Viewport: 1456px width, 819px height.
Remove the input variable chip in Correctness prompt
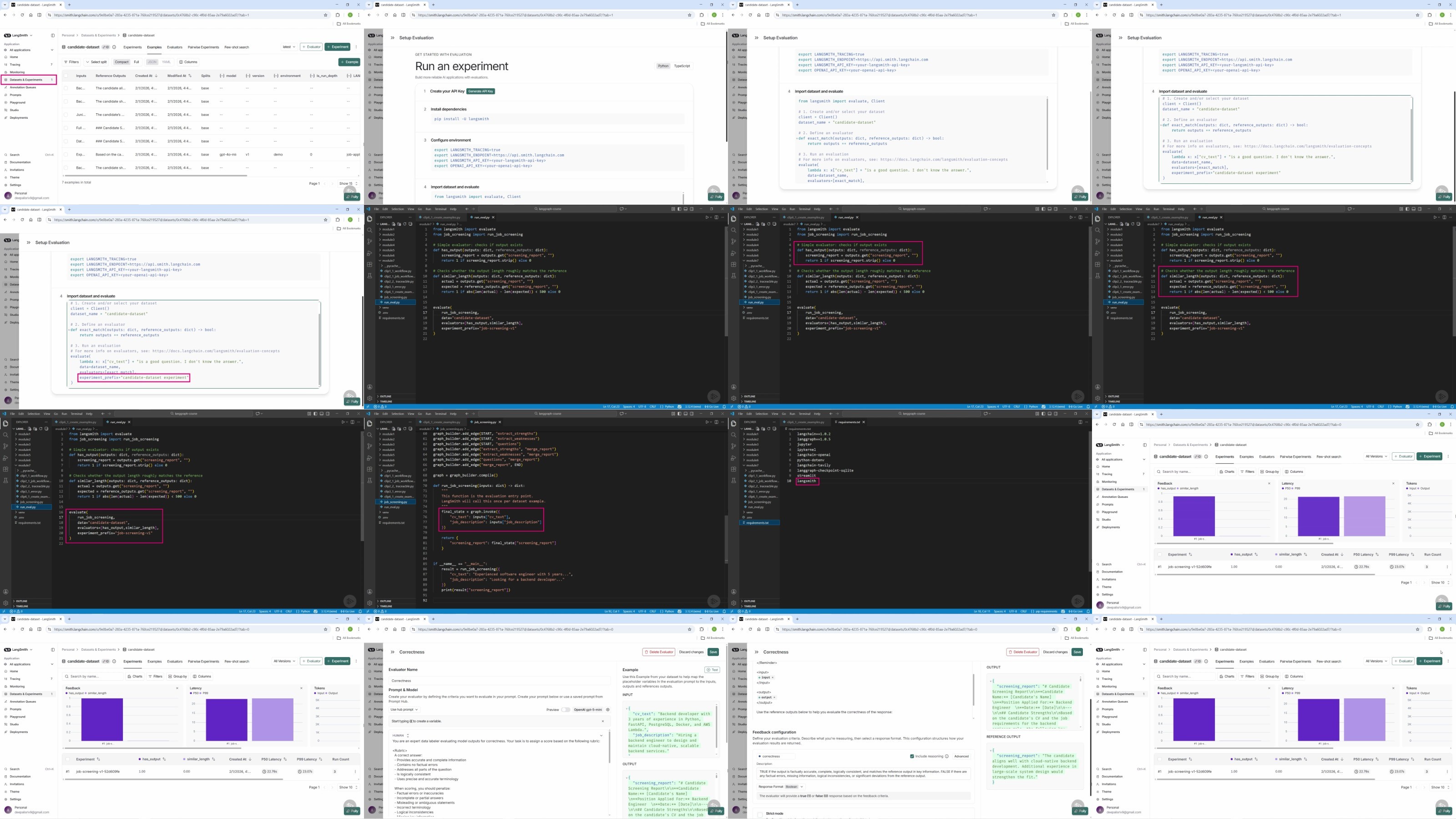tap(773, 677)
